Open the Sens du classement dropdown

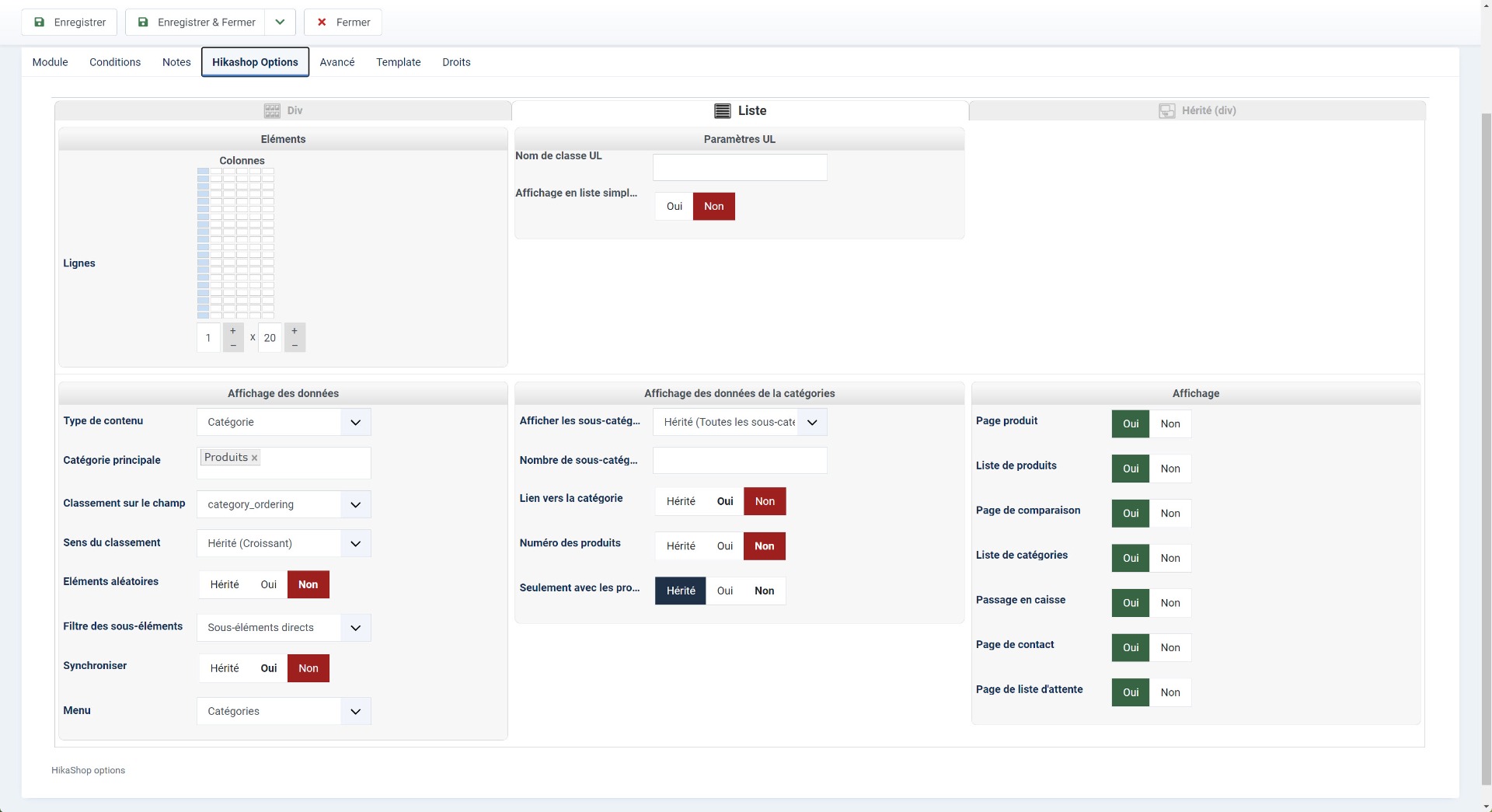284,543
